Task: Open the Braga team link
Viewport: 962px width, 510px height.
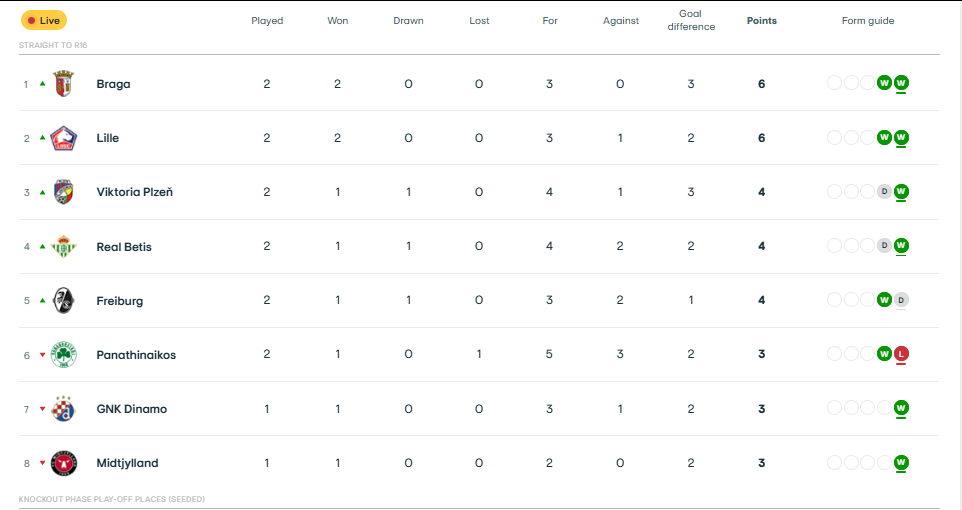Action: coord(113,84)
